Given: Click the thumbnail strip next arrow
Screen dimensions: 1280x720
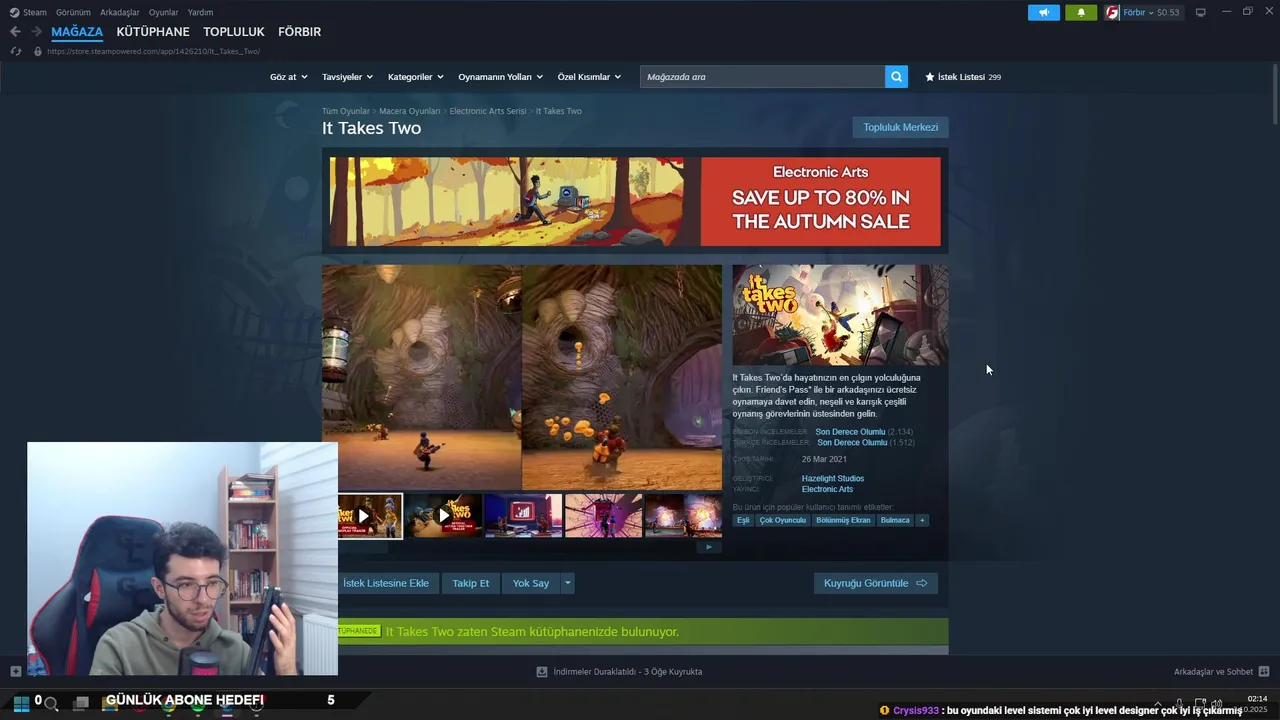Looking at the screenshot, I should (x=709, y=547).
